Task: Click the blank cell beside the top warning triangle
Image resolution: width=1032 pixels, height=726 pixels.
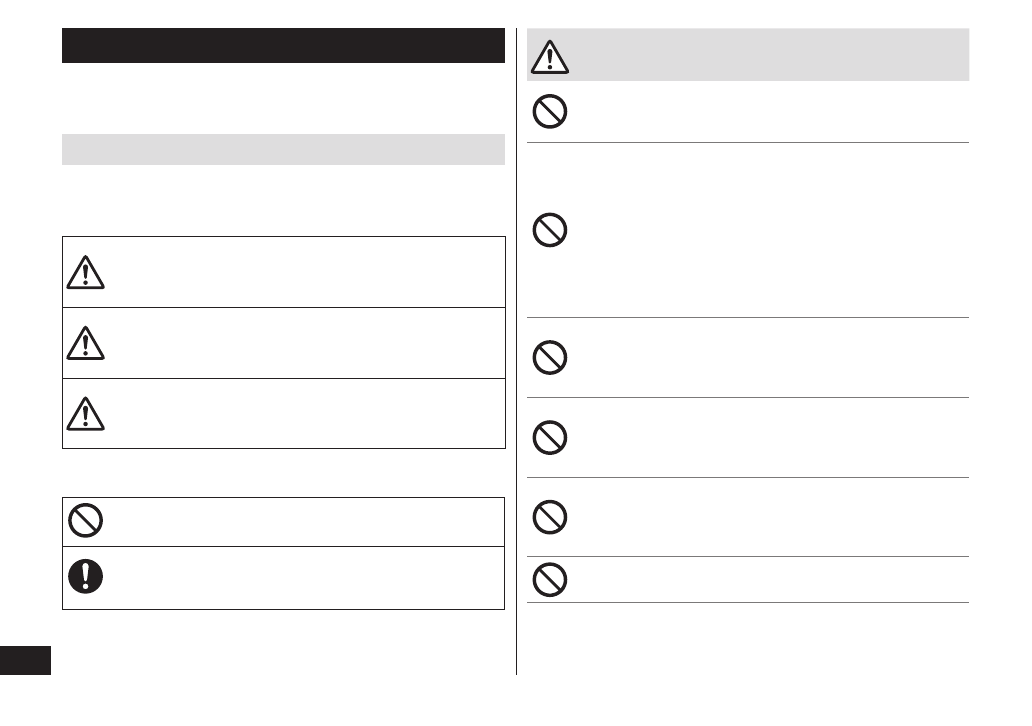Action: point(300,272)
